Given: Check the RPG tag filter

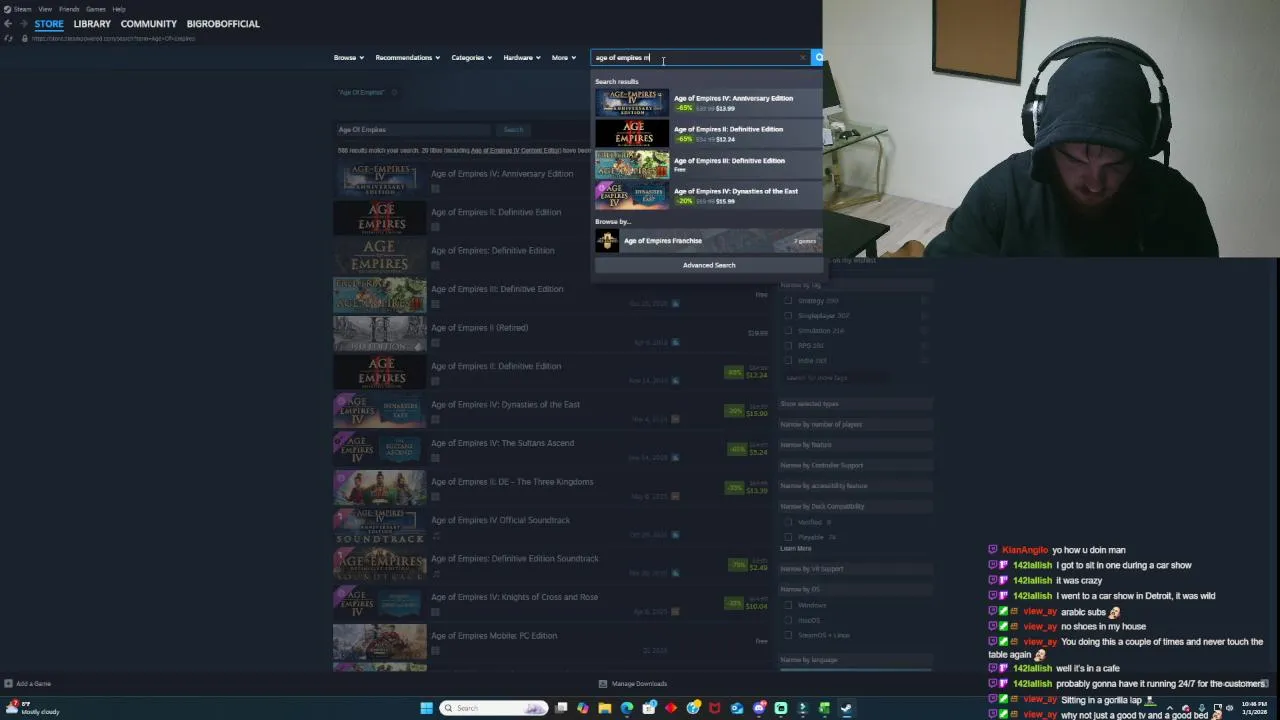Looking at the screenshot, I should coord(788,345).
